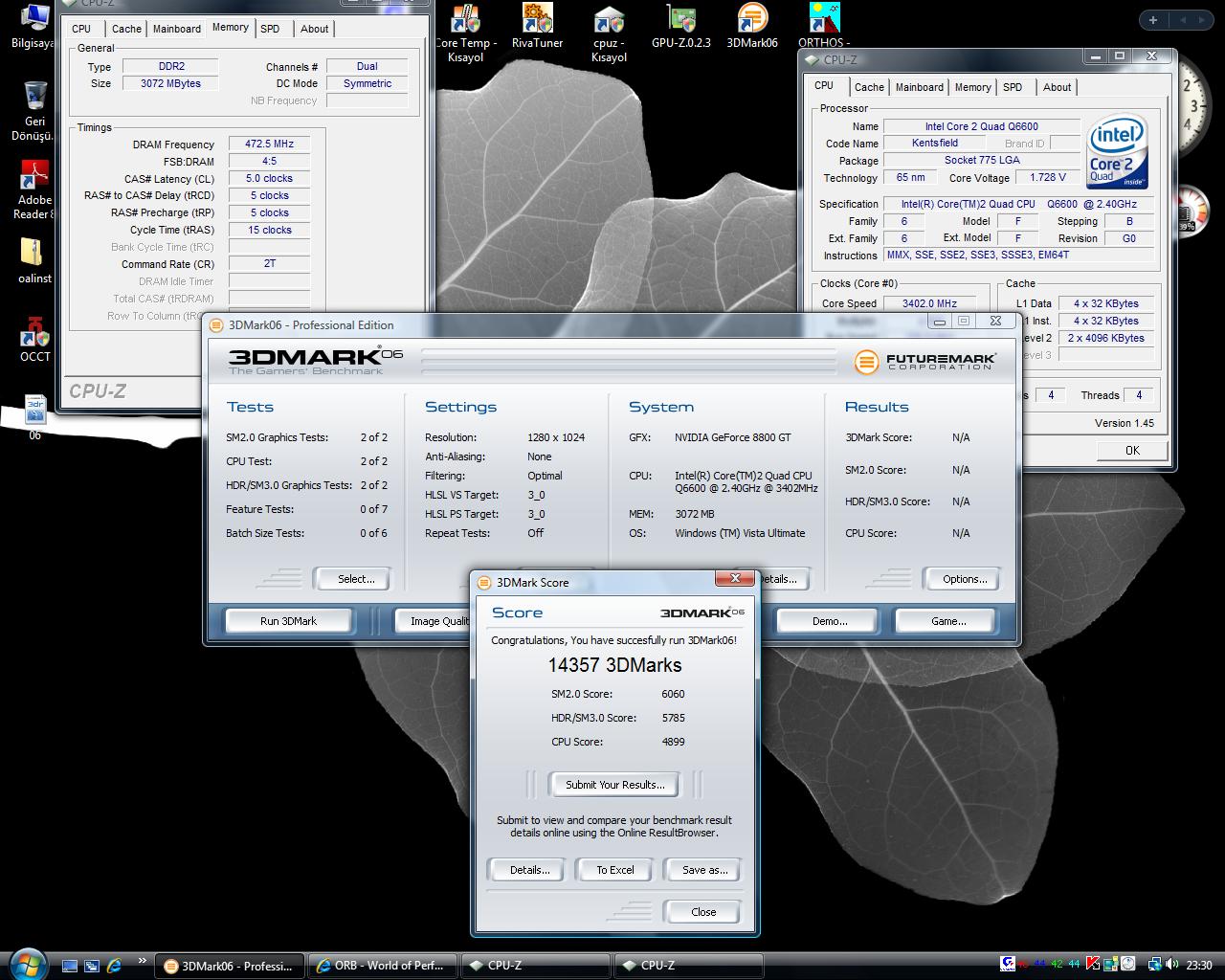Click the Kaspersky tray icon
The width and height of the screenshot is (1225, 980).
click(1093, 965)
